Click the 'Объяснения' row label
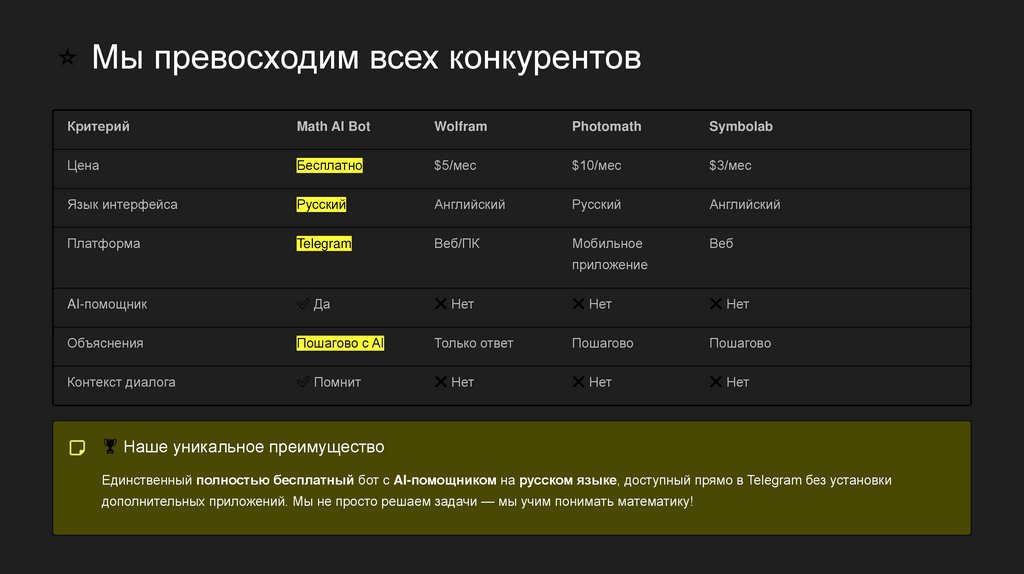The height and width of the screenshot is (574, 1024). 105,343
